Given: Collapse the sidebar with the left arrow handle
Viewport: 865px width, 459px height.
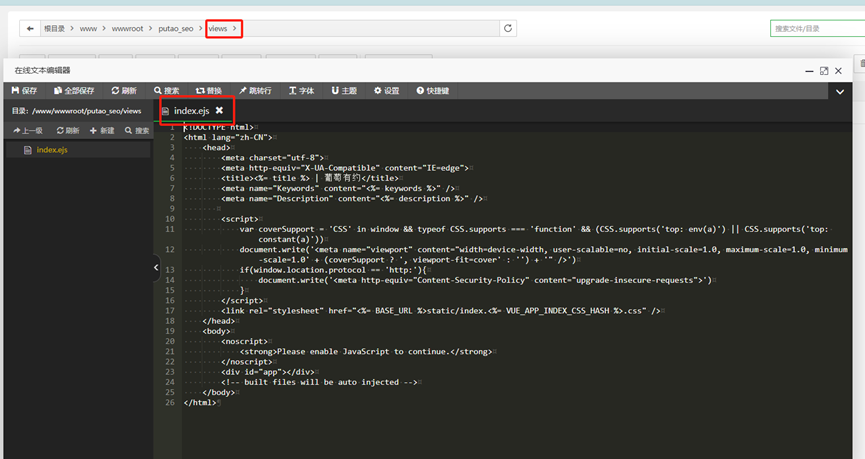Looking at the screenshot, I should [x=156, y=268].
